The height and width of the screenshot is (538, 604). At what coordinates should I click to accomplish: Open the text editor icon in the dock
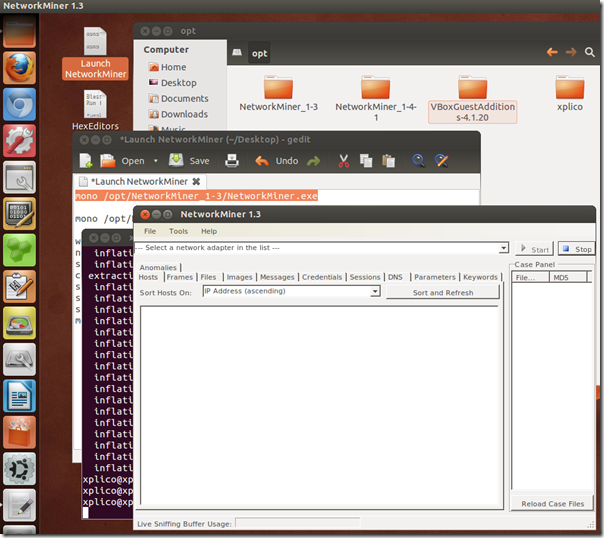19,505
